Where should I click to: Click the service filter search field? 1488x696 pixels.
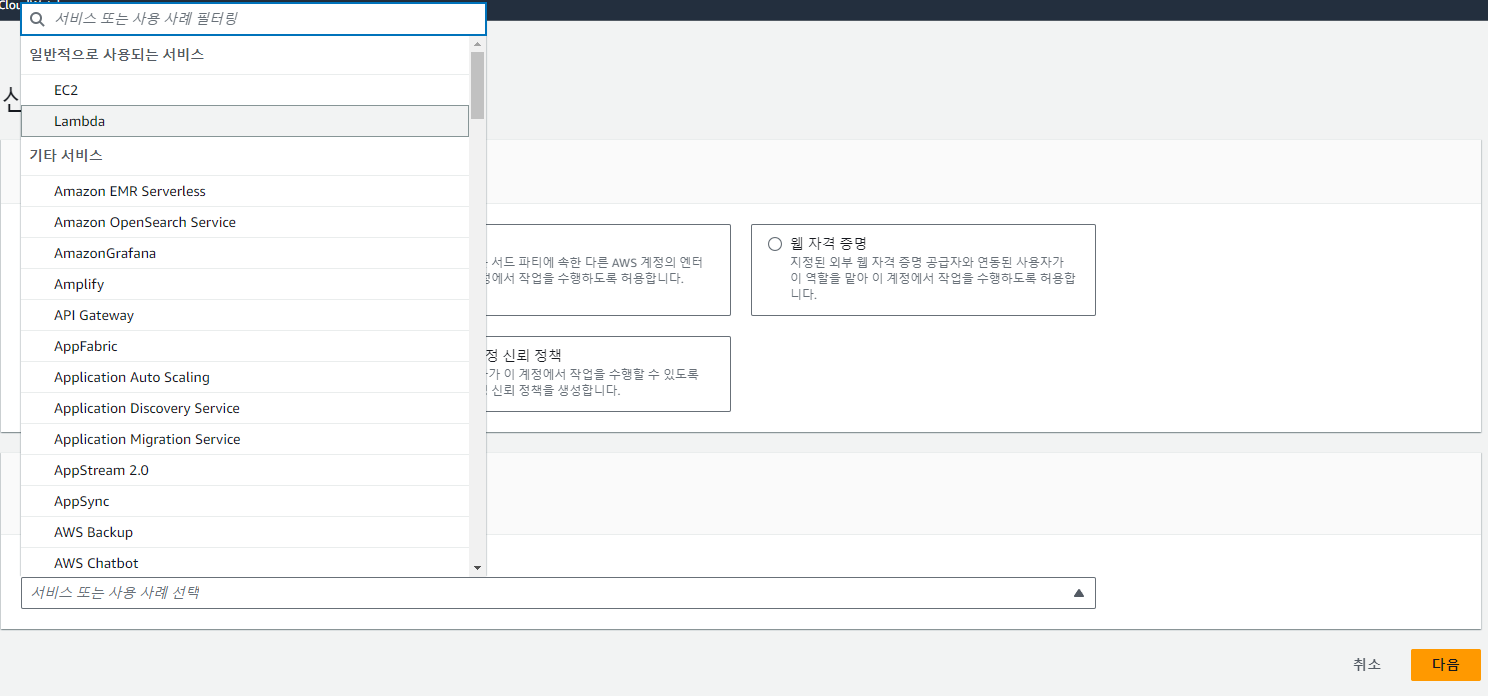click(x=254, y=19)
